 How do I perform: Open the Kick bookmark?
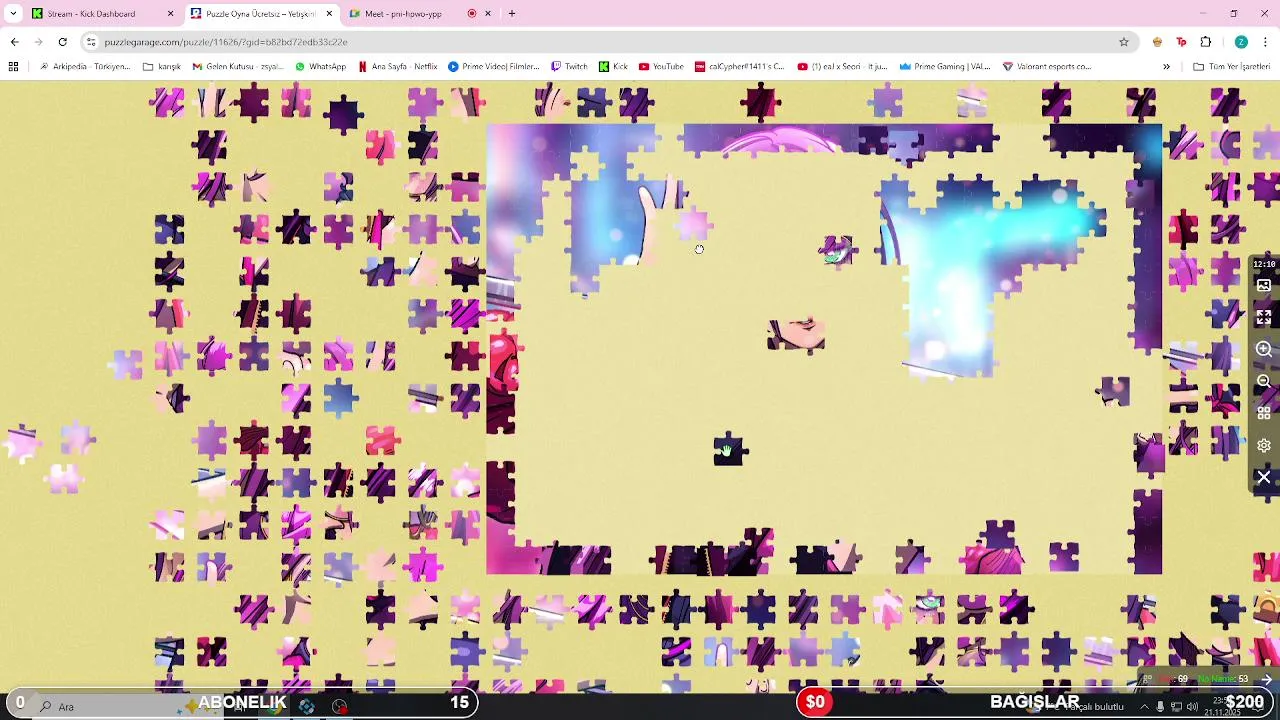click(613, 67)
